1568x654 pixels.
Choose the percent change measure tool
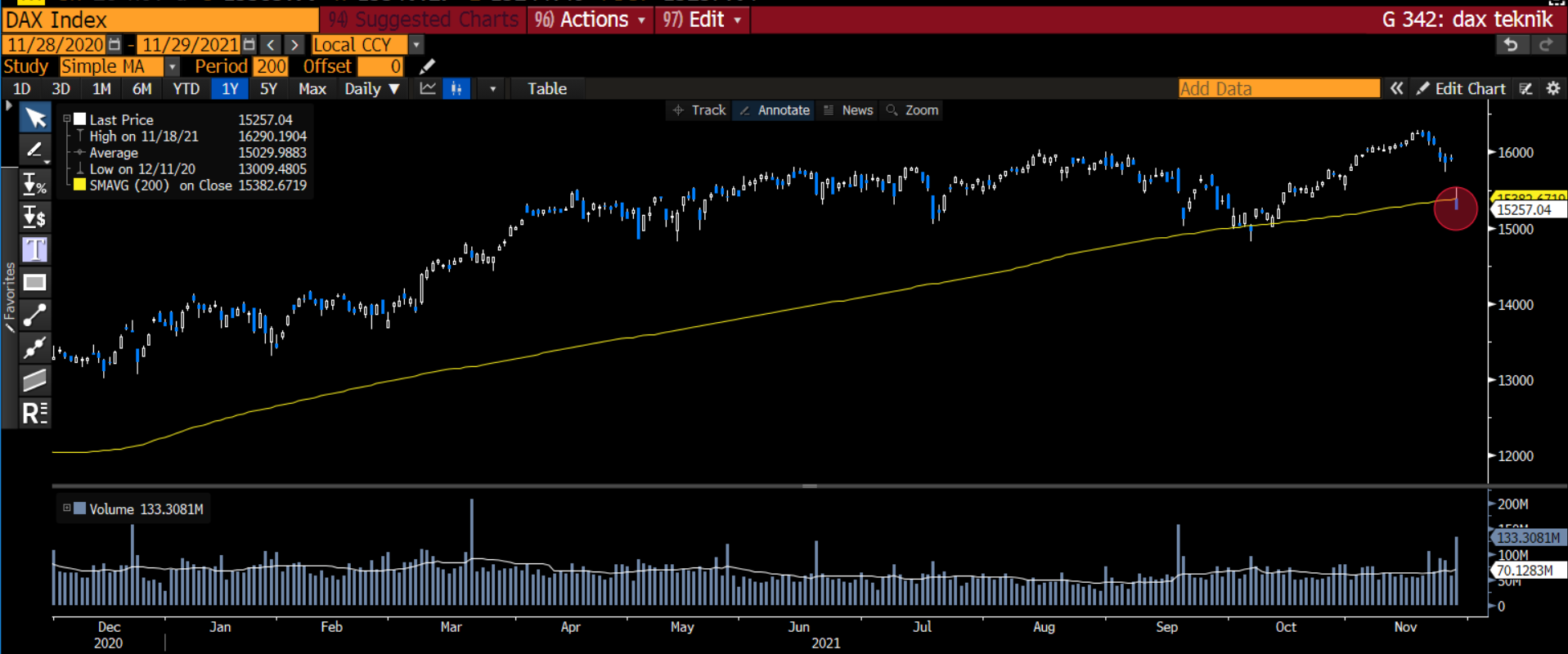click(35, 184)
